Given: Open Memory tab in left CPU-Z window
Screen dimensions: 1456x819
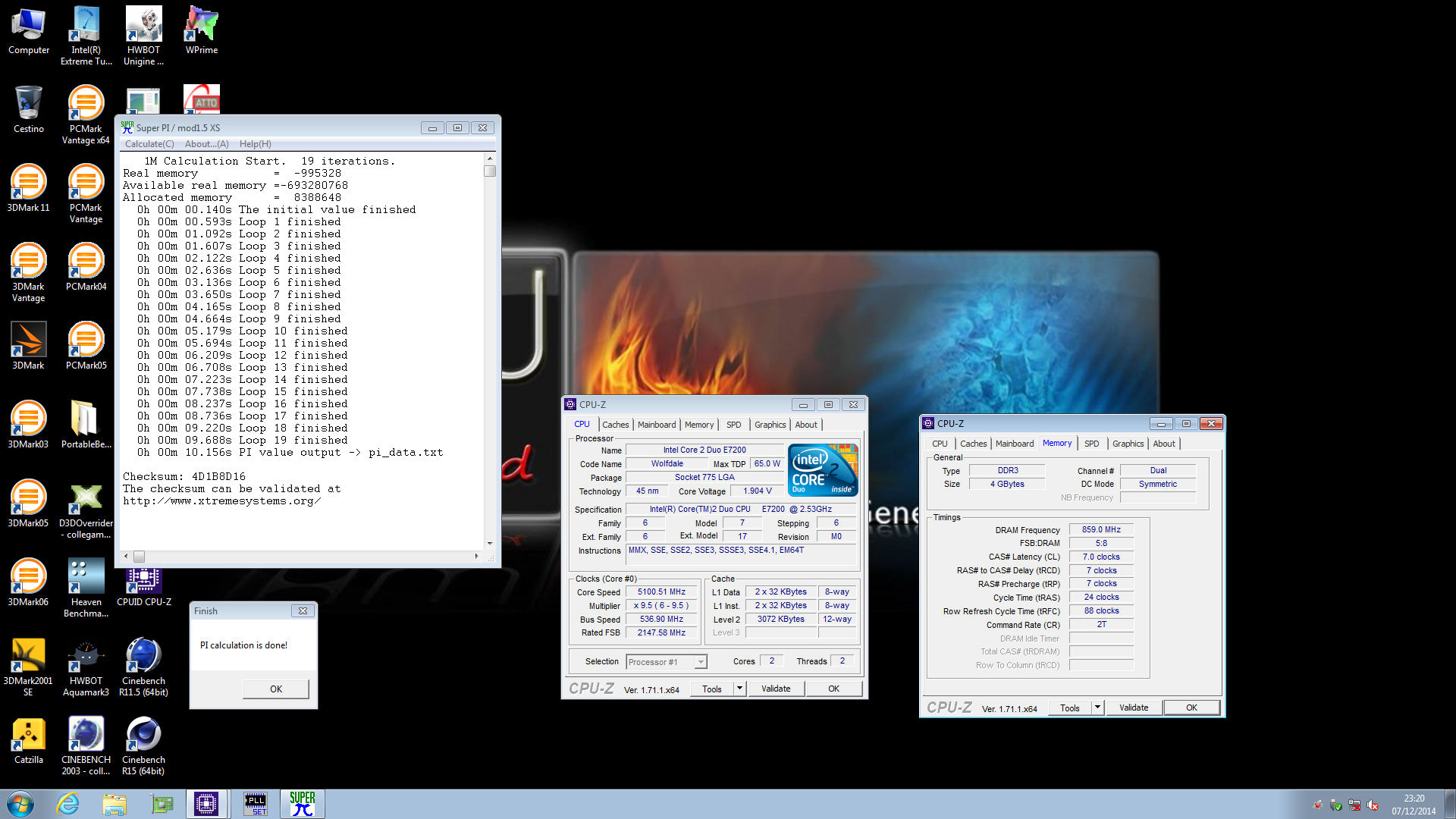Looking at the screenshot, I should (698, 425).
